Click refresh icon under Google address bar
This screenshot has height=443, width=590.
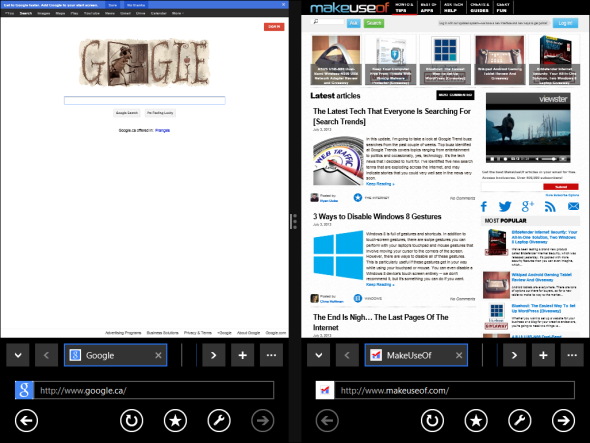tap(132, 420)
